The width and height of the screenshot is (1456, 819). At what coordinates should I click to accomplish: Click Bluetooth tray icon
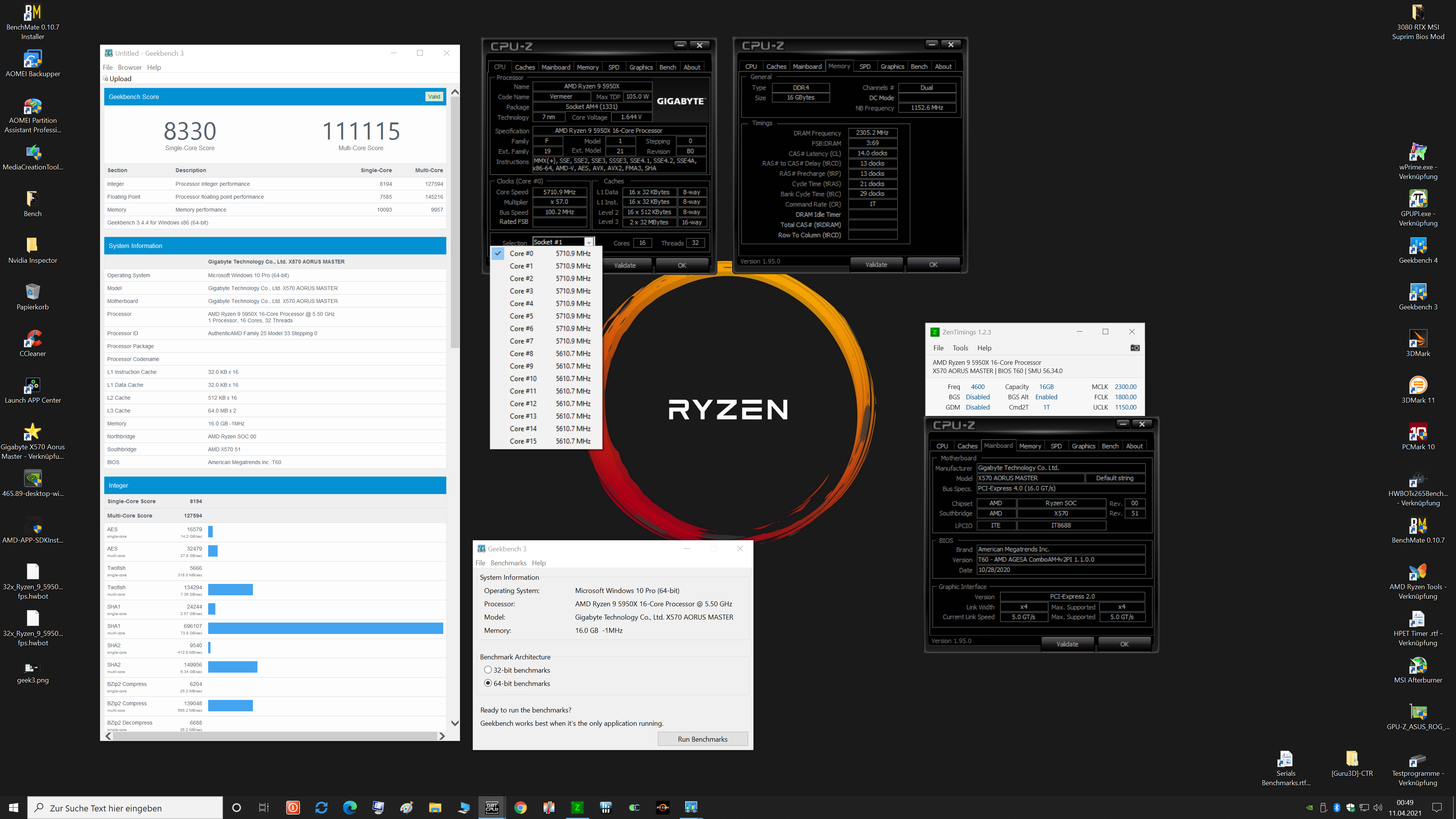[x=1337, y=807]
